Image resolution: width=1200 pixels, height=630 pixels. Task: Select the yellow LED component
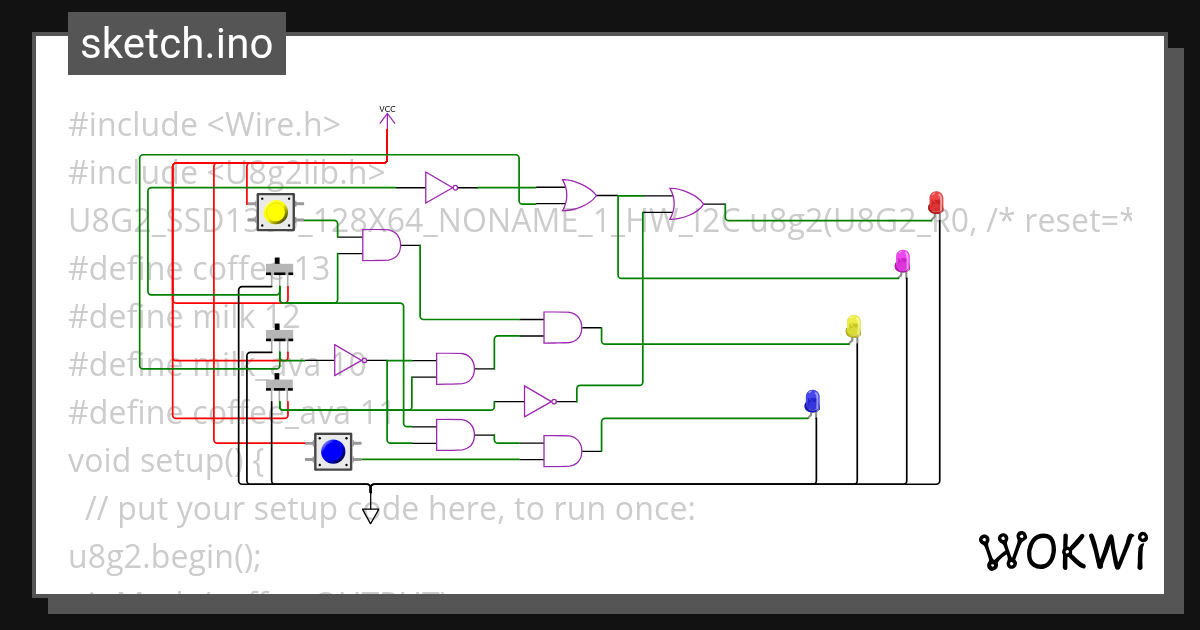coord(853,326)
